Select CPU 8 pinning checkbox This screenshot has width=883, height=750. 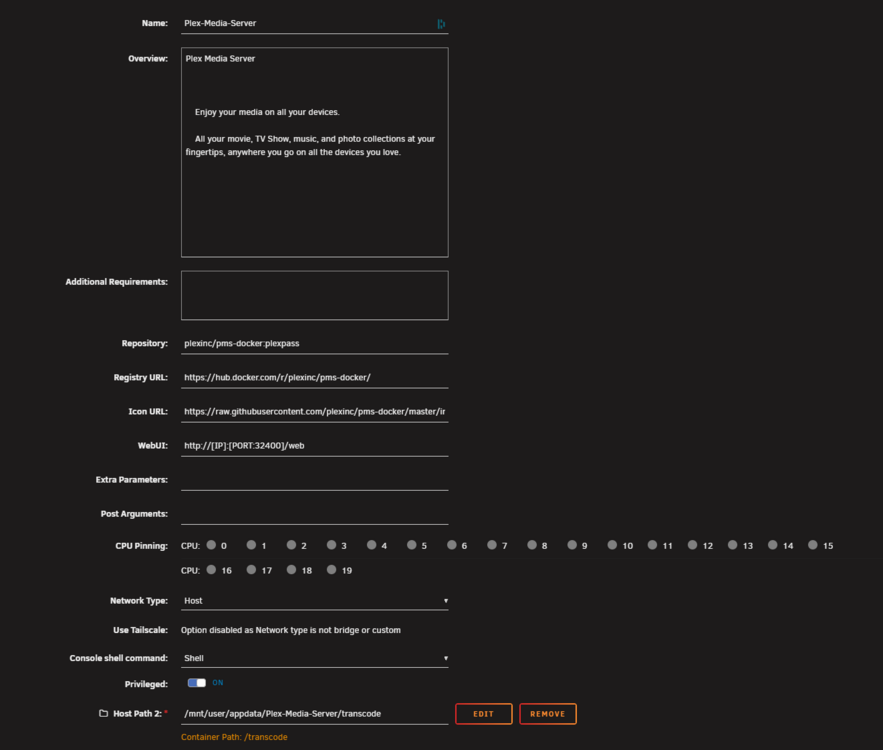point(532,545)
